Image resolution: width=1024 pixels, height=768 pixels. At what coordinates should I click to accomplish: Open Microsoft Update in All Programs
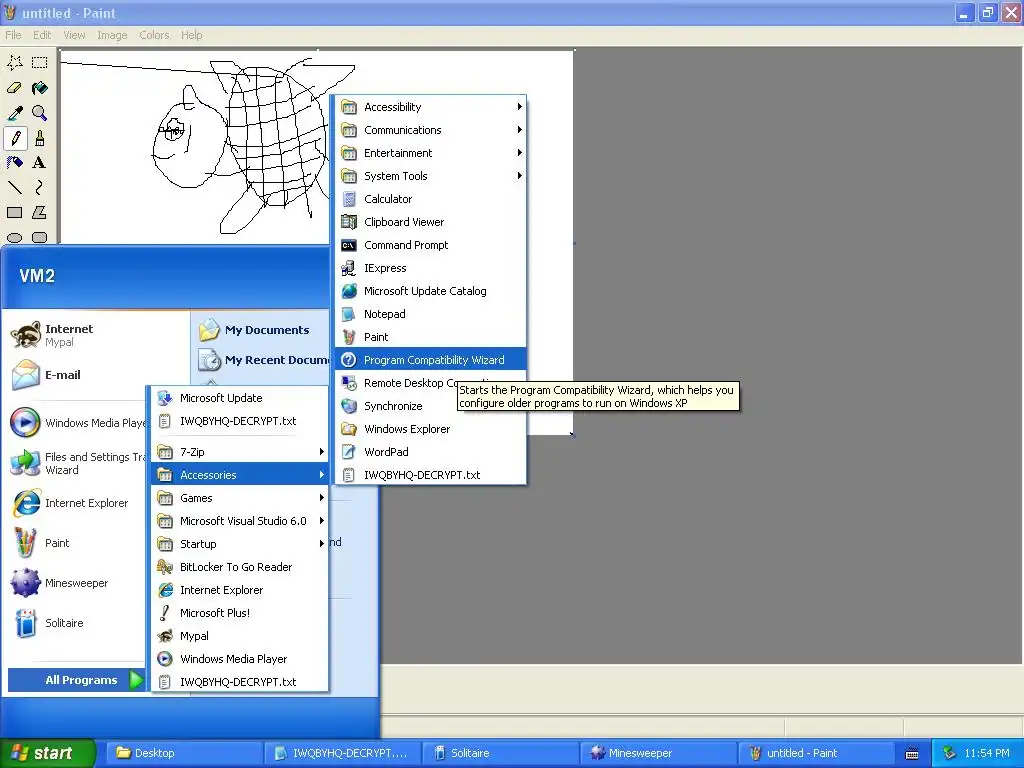(x=240, y=398)
